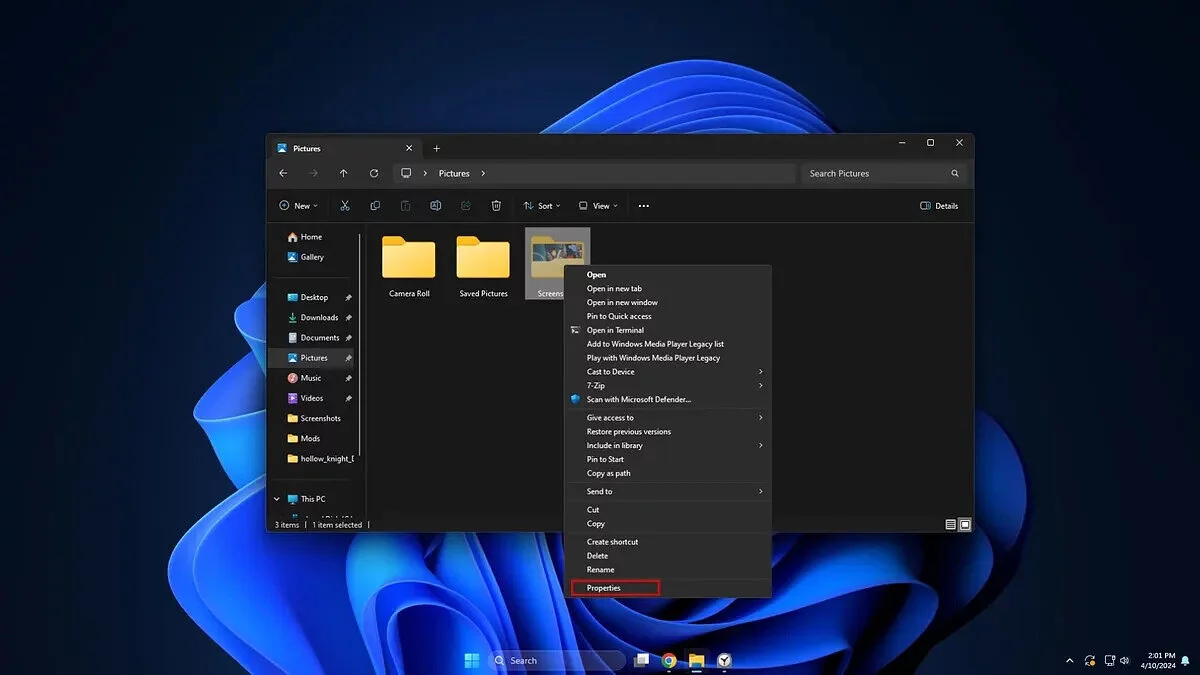Open the See more three-dots menu
This screenshot has width=1200, height=675.
point(643,206)
